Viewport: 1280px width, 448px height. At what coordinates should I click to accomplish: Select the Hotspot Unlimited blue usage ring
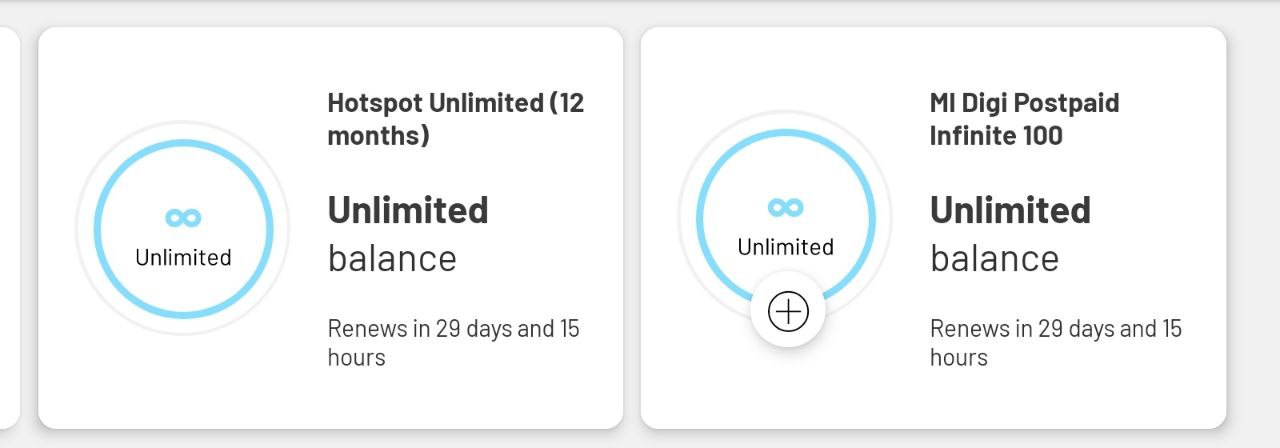click(183, 229)
